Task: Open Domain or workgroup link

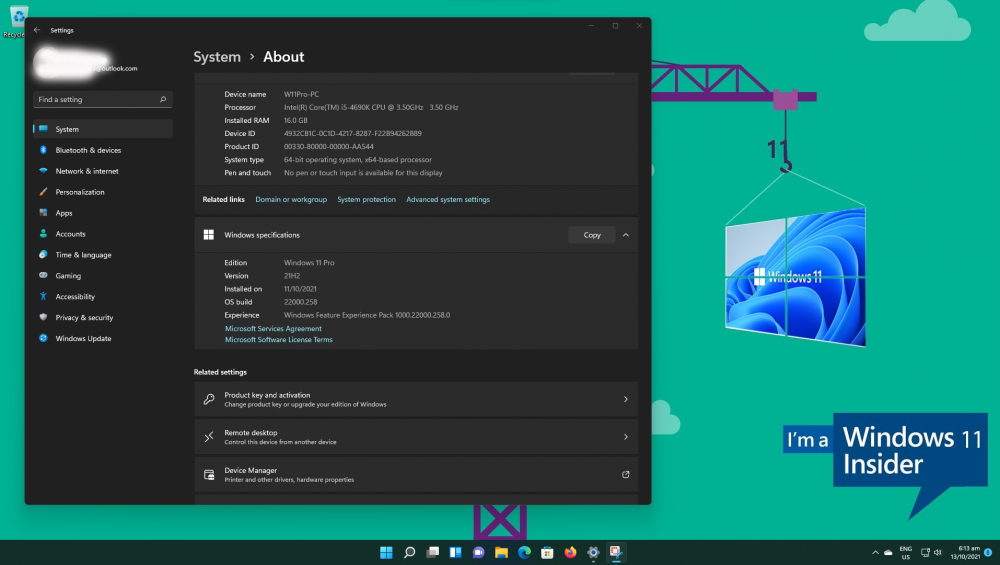Action: [x=291, y=200]
